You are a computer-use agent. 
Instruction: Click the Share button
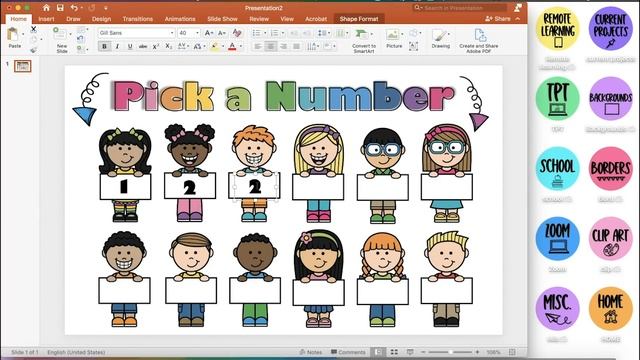[498, 19]
